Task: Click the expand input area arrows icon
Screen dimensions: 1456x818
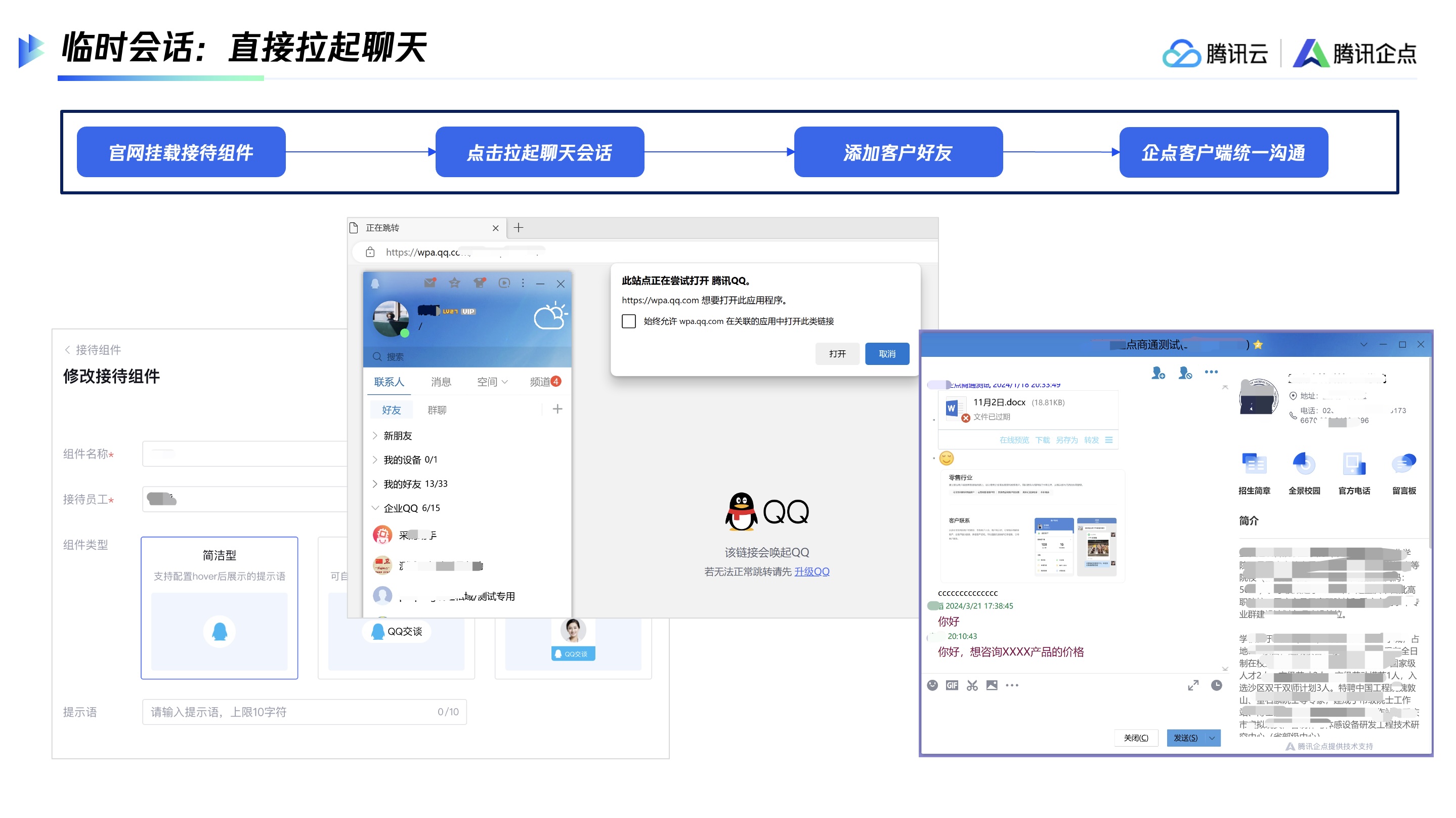Action: [x=1192, y=685]
